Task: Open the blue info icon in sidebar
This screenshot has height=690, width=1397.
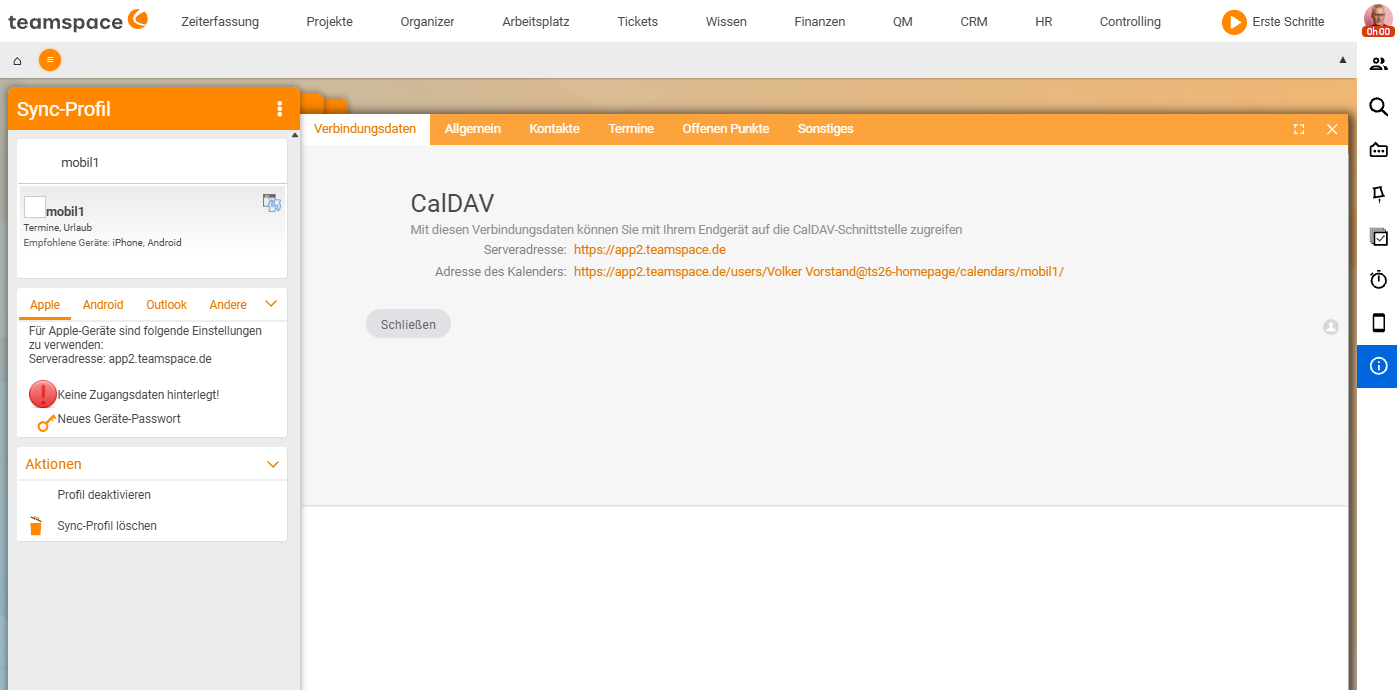Action: coord(1378,366)
